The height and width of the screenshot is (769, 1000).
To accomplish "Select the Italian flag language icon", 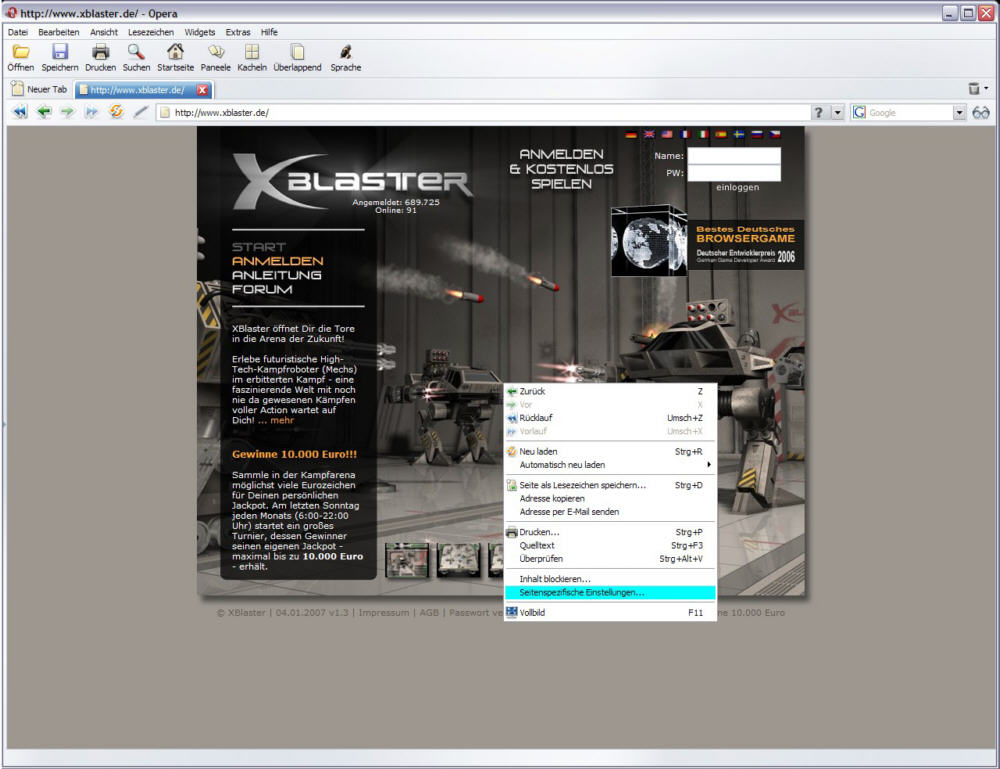I will coord(703,135).
